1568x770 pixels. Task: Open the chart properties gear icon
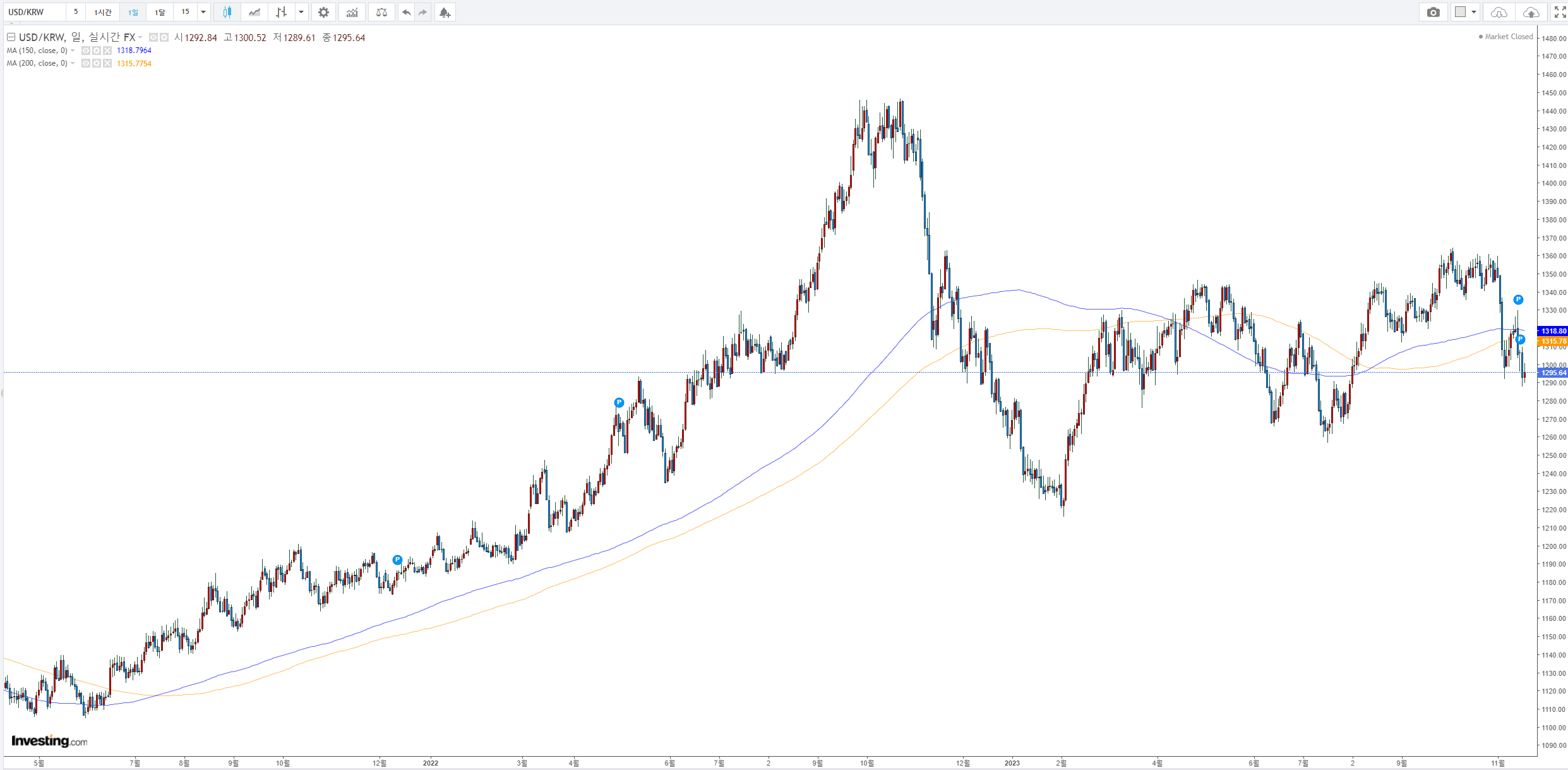click(x=323, y=12)
